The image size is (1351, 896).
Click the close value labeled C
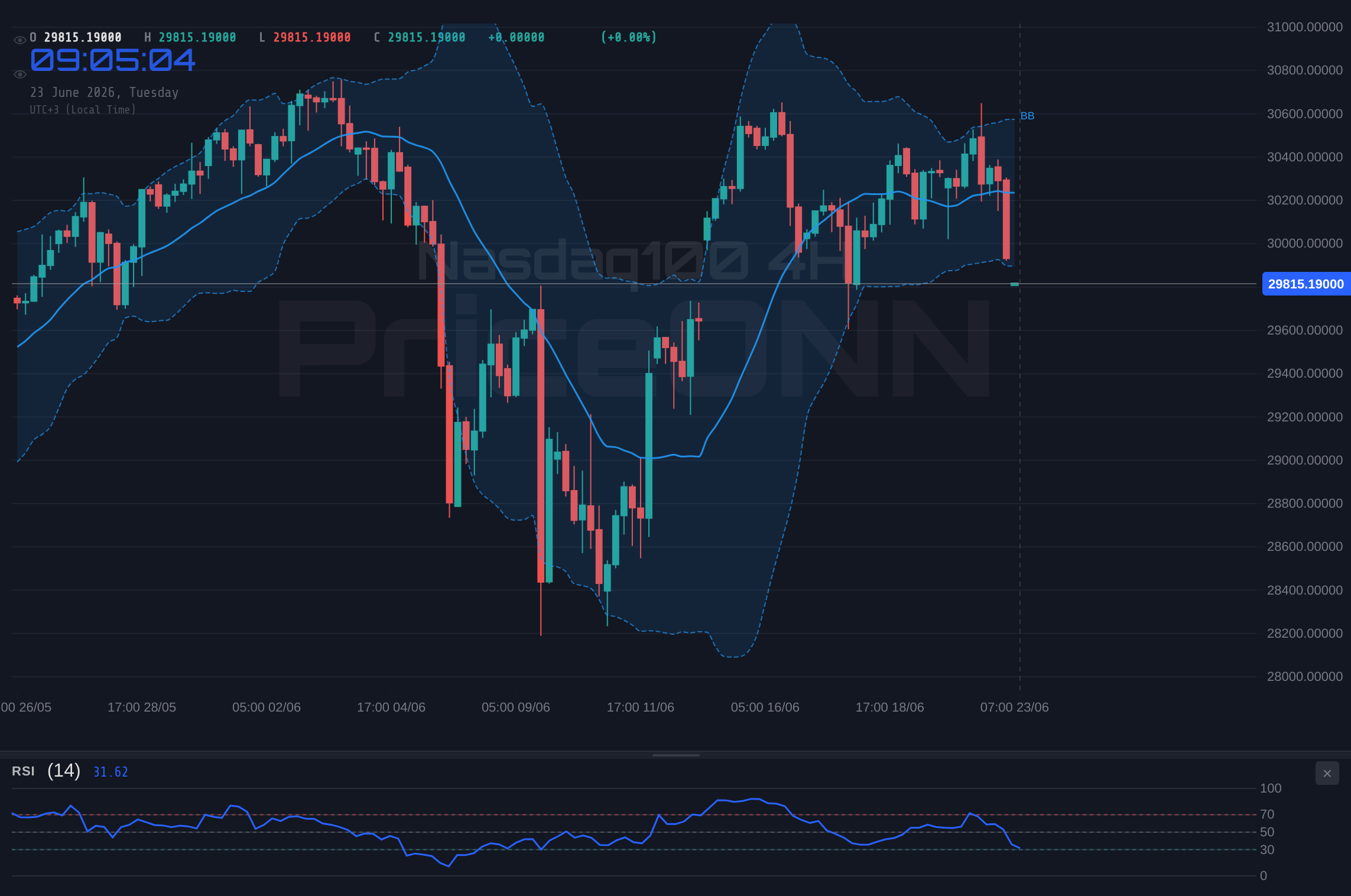click(x=426, y=37)
